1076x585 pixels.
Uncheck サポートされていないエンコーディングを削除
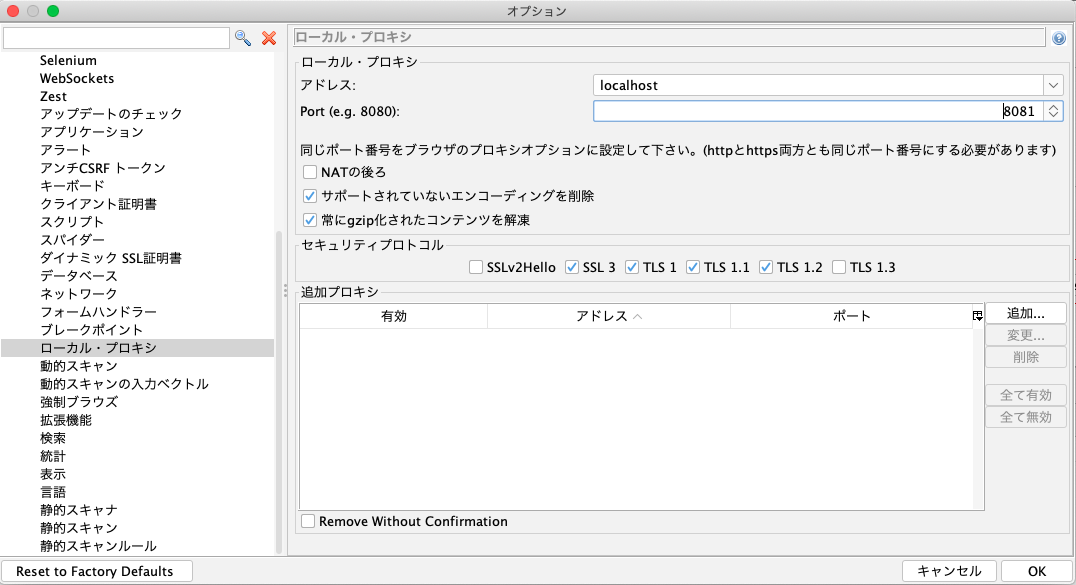309,196
